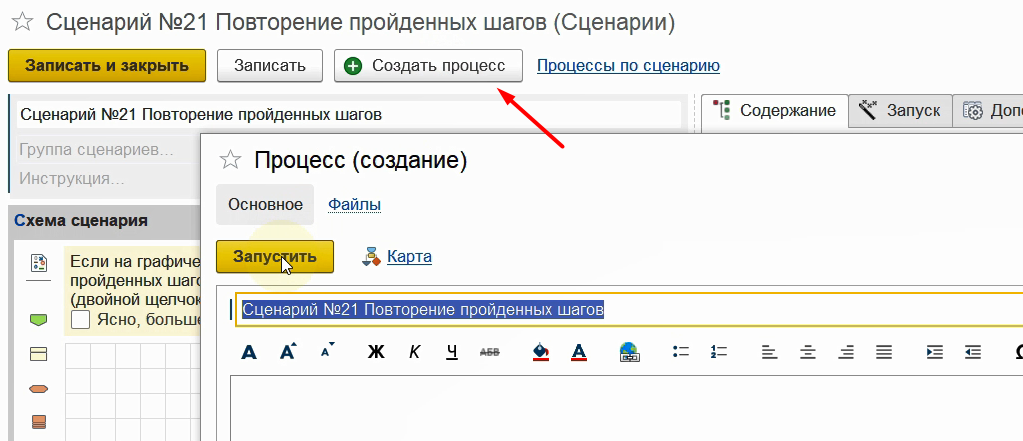Add scenario to favorites with the star icon
1023x441 pixels.
coord(22,23)
